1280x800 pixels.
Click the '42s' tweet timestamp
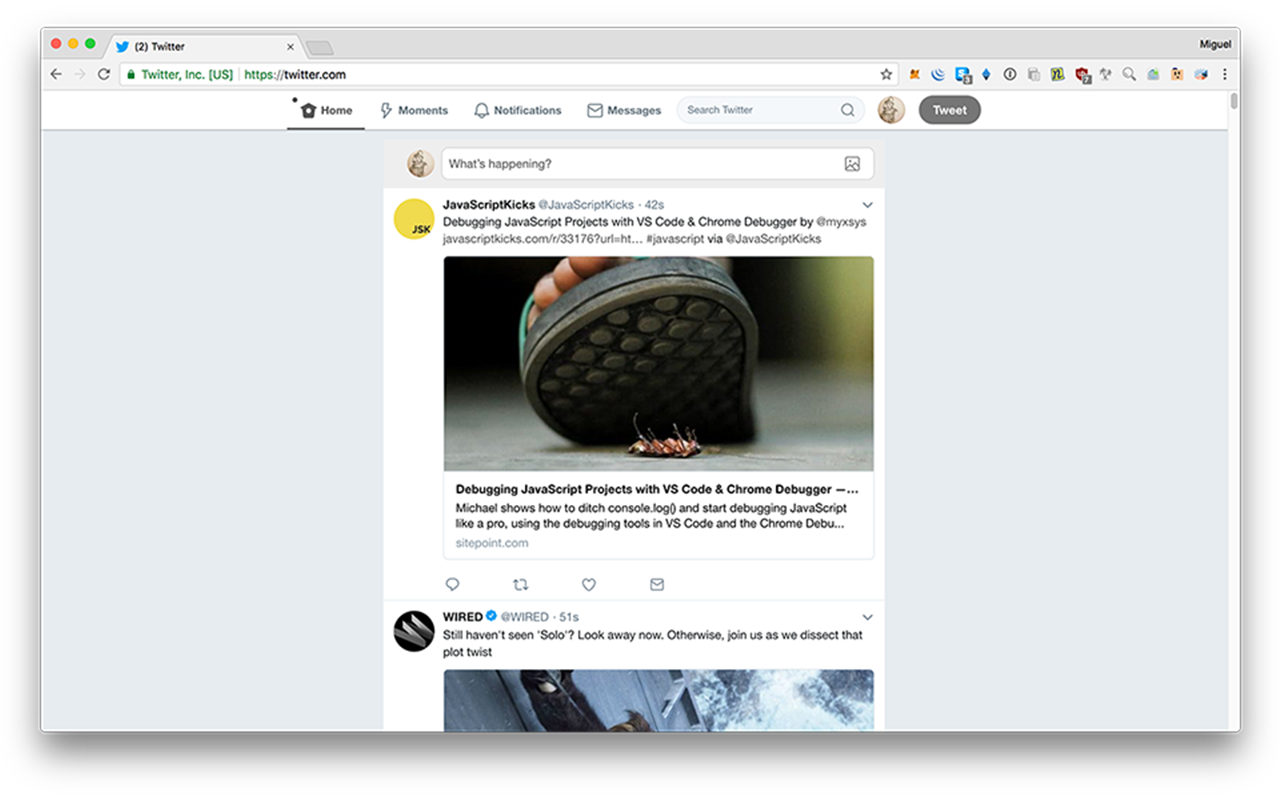click(x=654, y=205)
